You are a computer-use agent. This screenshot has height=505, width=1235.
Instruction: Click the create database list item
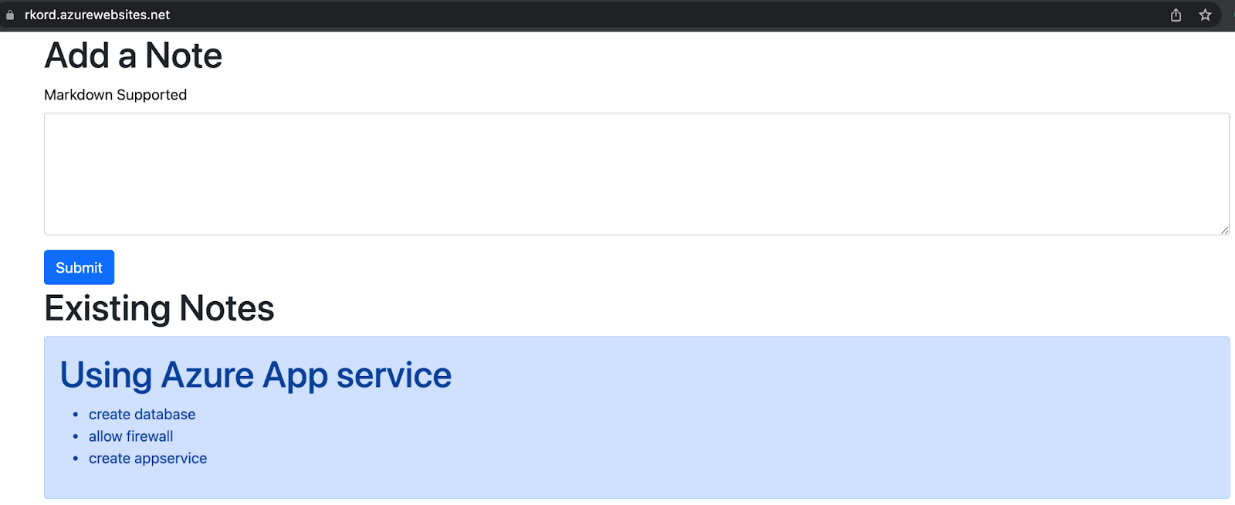[142, 414]
